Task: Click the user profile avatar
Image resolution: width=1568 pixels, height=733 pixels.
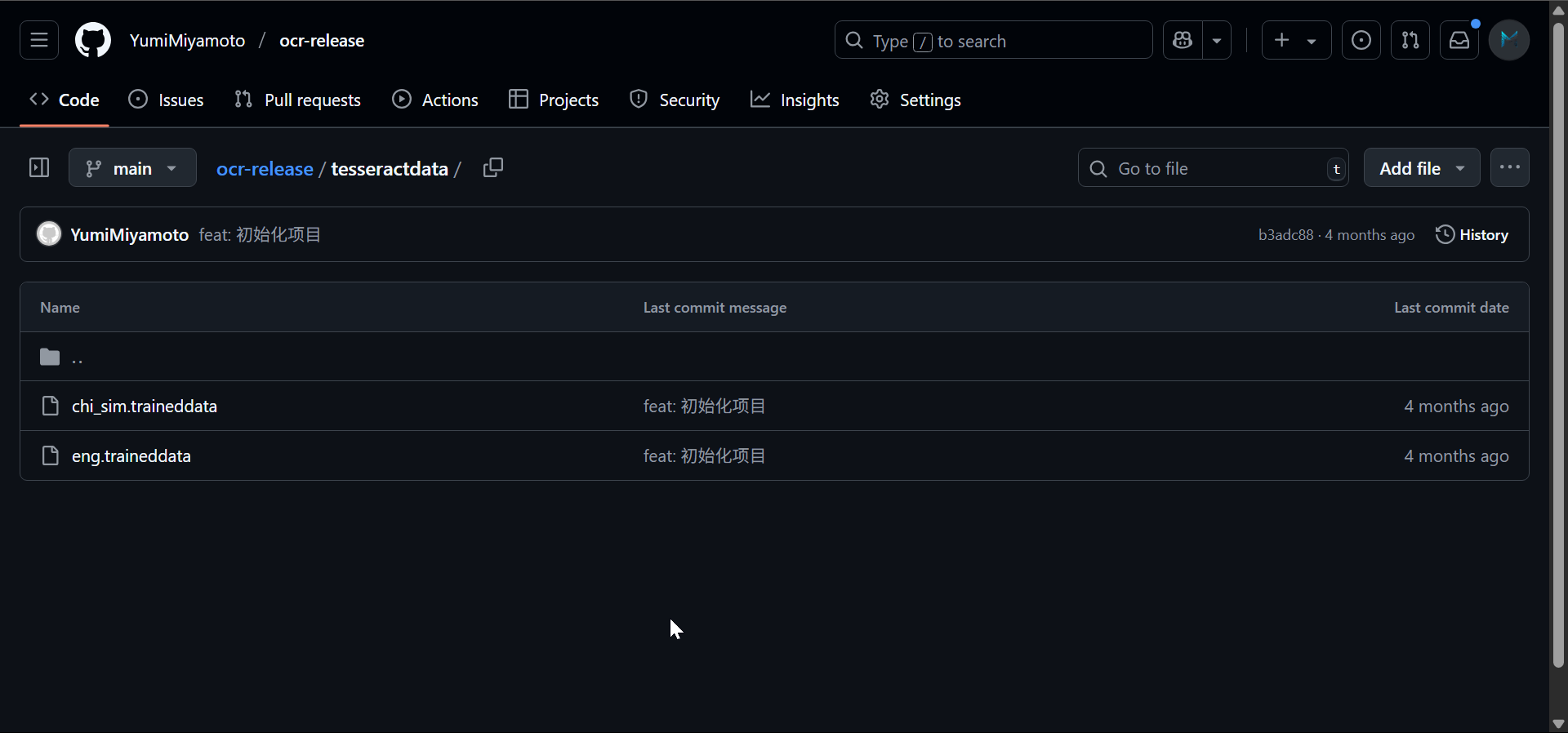Action: click(x=1508, y=40)
